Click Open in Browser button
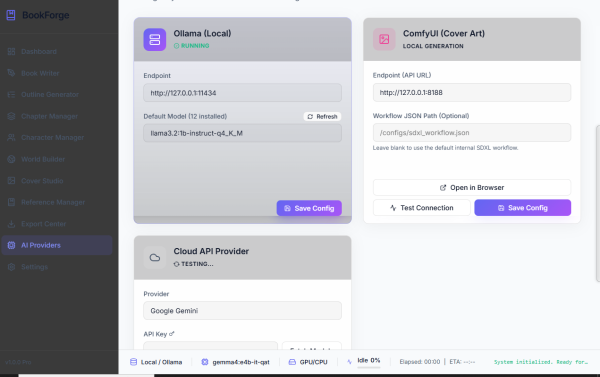The height and width of the screenshot is (377, 600). click(472, 188)
